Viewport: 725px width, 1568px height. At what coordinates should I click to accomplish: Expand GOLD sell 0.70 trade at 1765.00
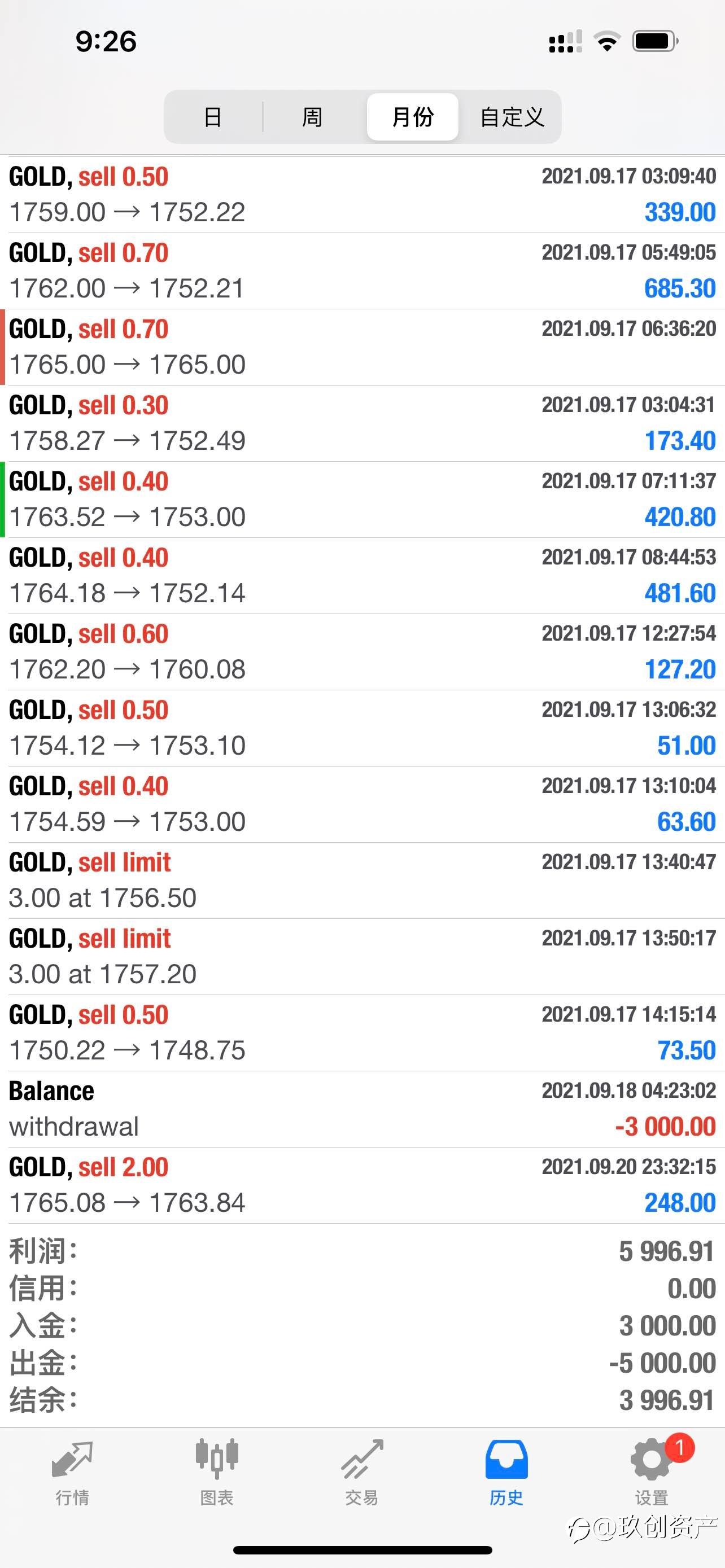(362, 347)
